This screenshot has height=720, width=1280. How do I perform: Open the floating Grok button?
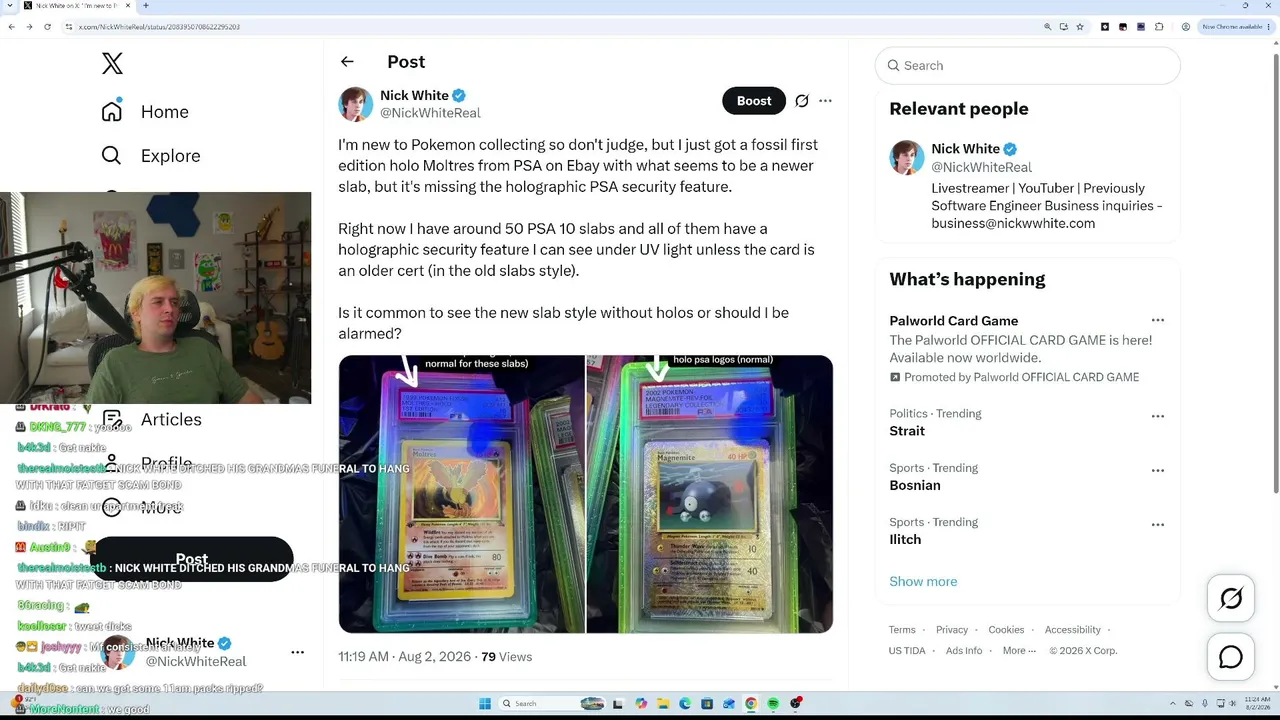(1231, 599)
